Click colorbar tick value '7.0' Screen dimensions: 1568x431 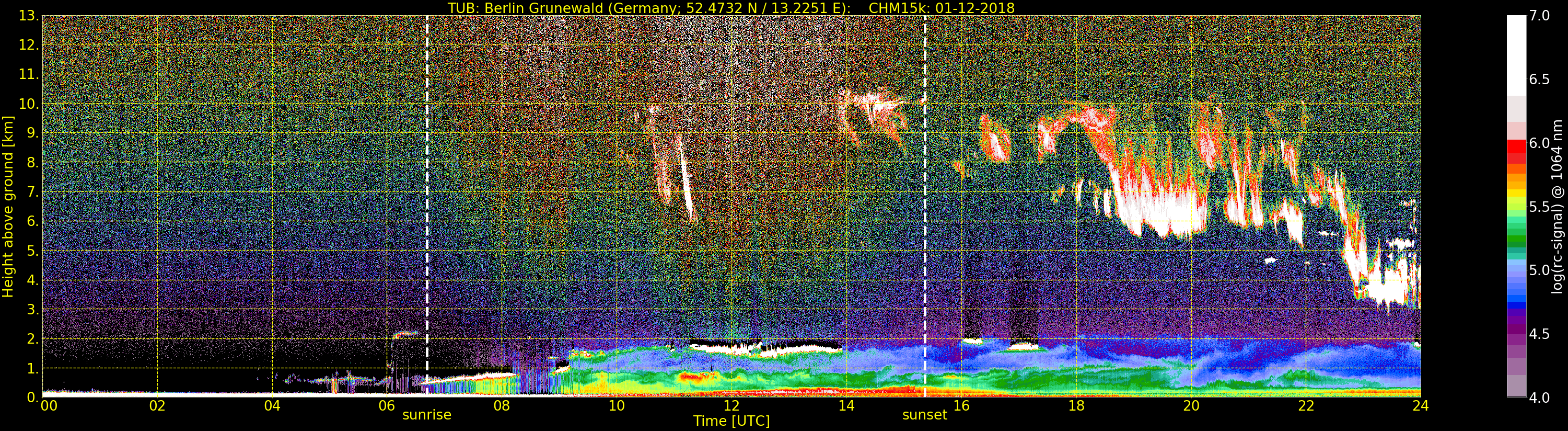click(x=1539, y=16)
